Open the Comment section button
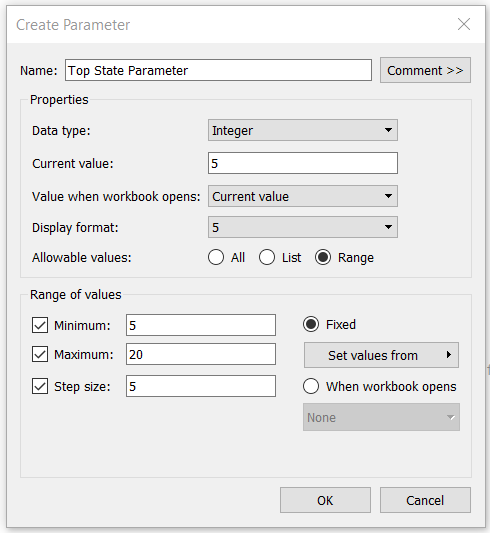The height and width of the screenshot is (533, 490). [x=425, y=70]
